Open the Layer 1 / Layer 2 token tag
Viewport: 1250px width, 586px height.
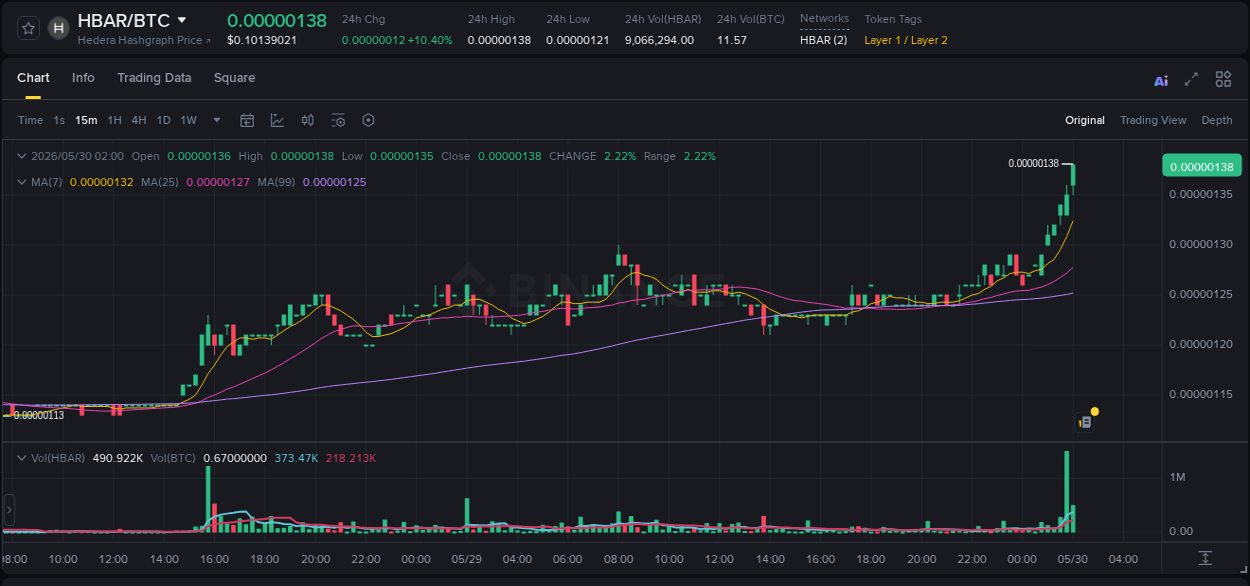click(906, 40)
